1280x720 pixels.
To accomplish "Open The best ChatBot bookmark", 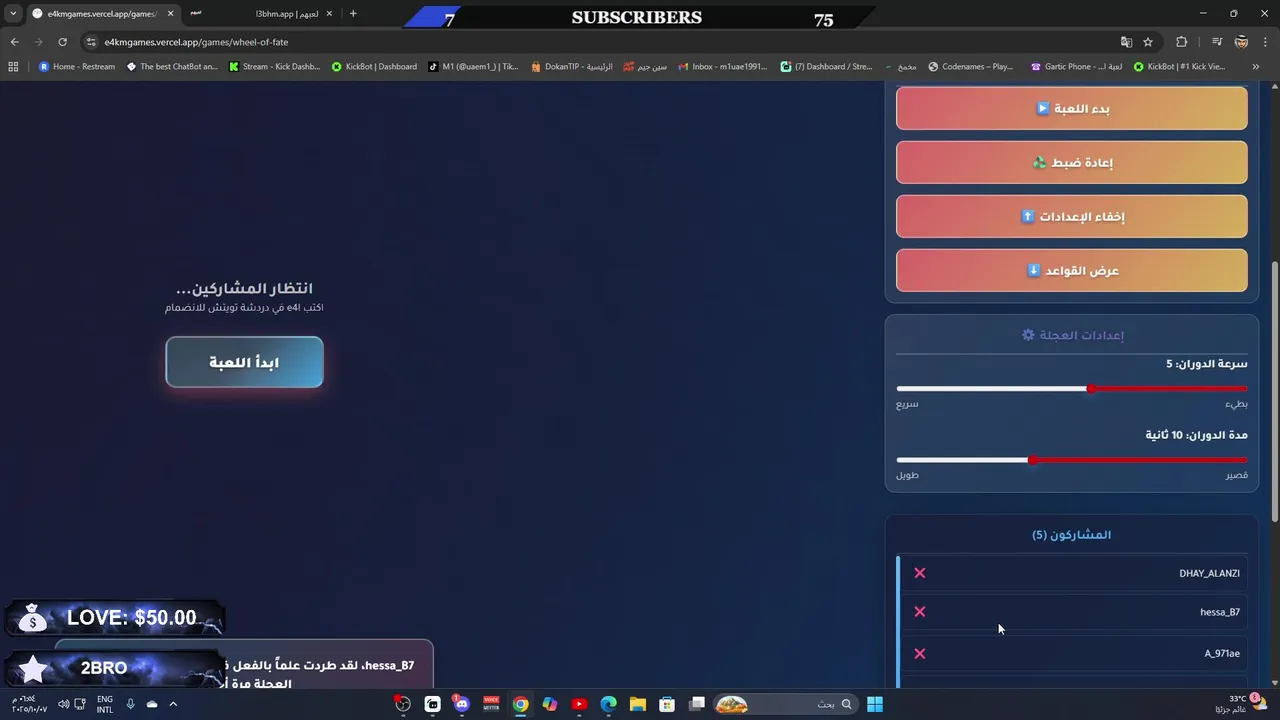I will click(172, 67).
